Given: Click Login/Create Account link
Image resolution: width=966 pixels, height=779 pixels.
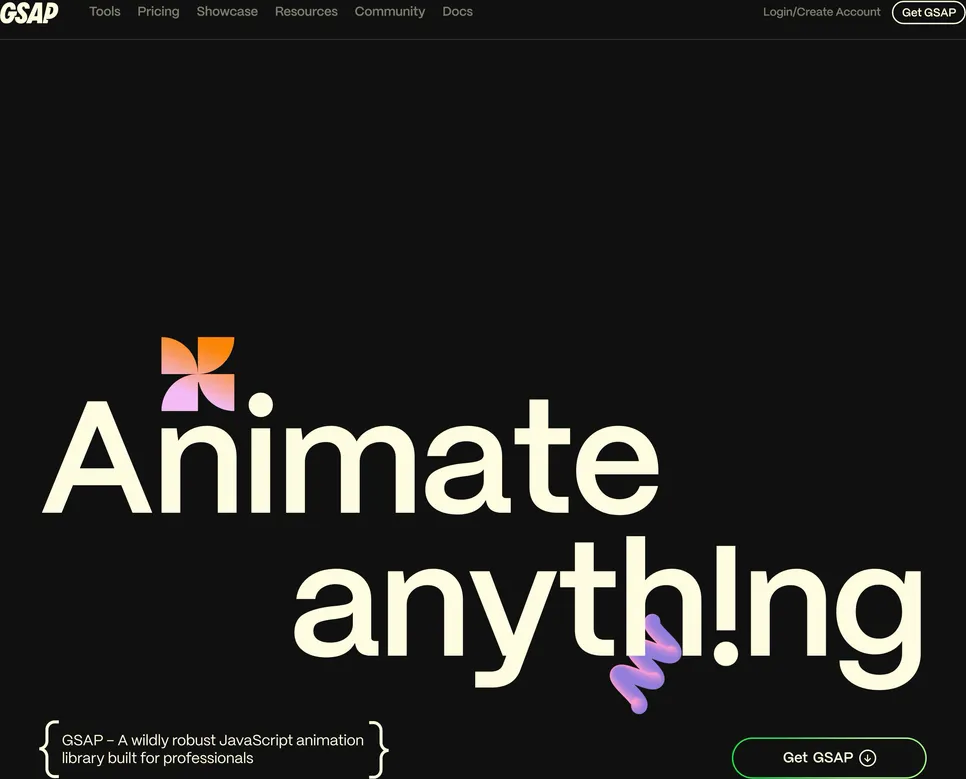Looking at the screenshot, I should point(821,12).
